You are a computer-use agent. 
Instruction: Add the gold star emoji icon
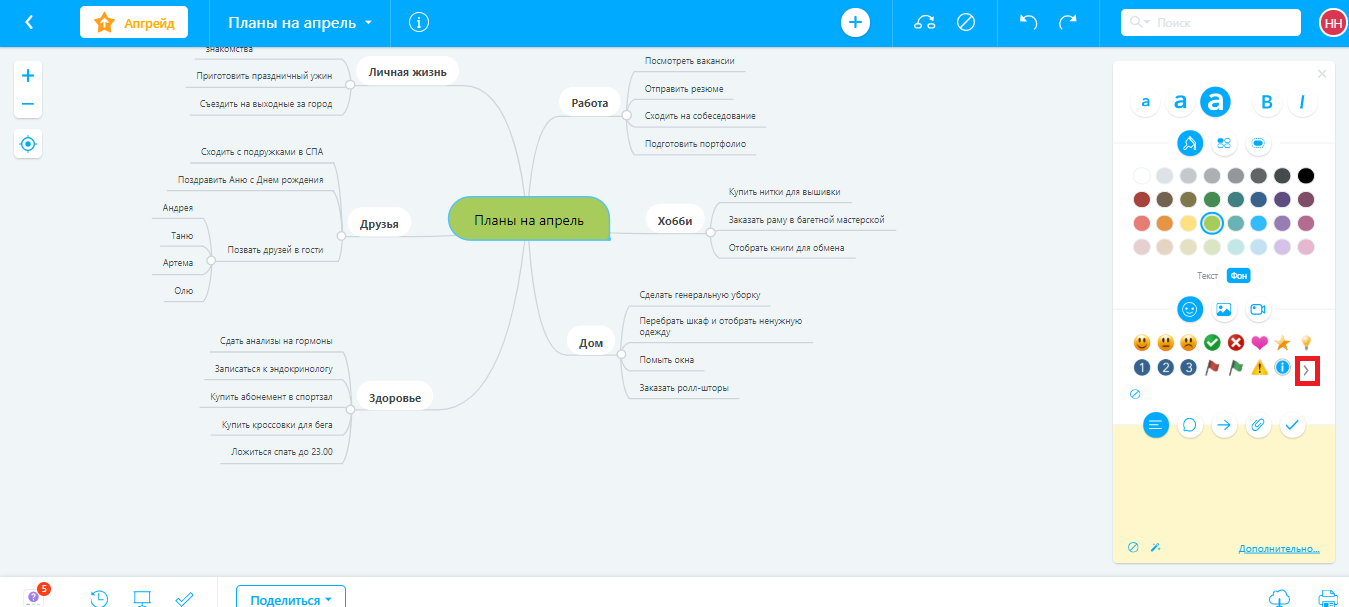(x=1282, y=343)
